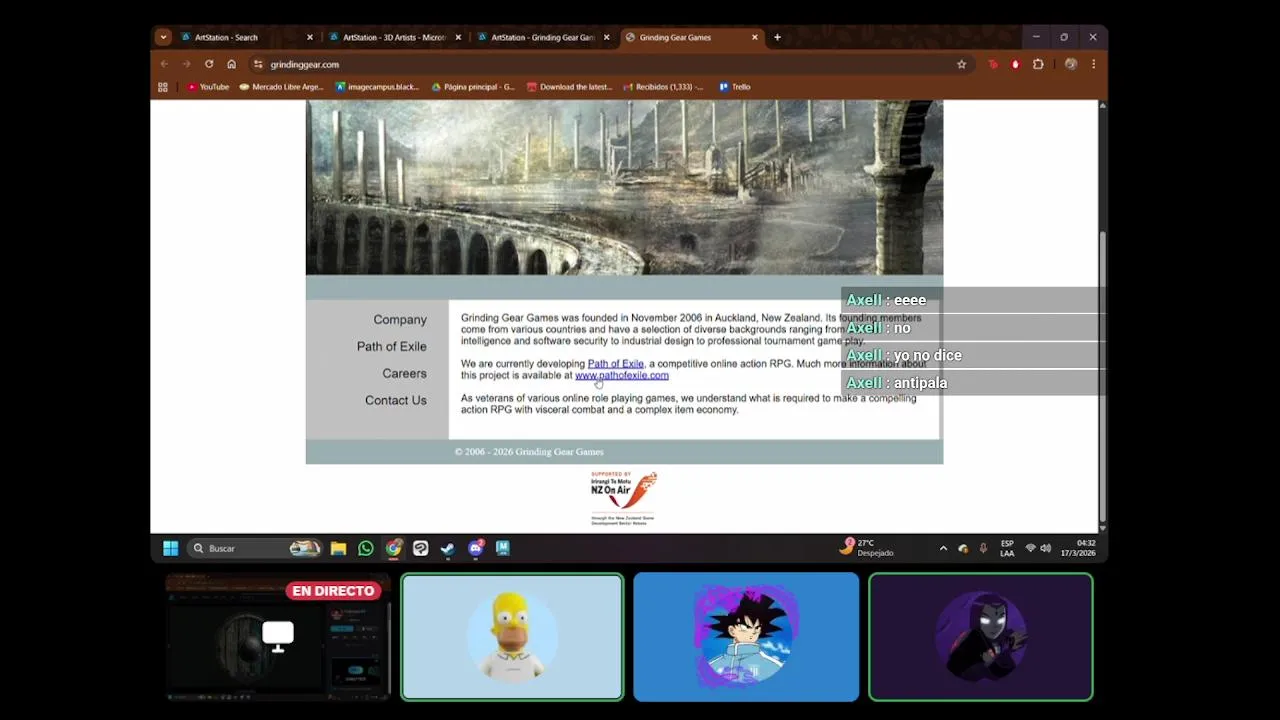
Task: Switch to ArtStation - Grinding Gear Games tab
Action: [x=543, y=37]
